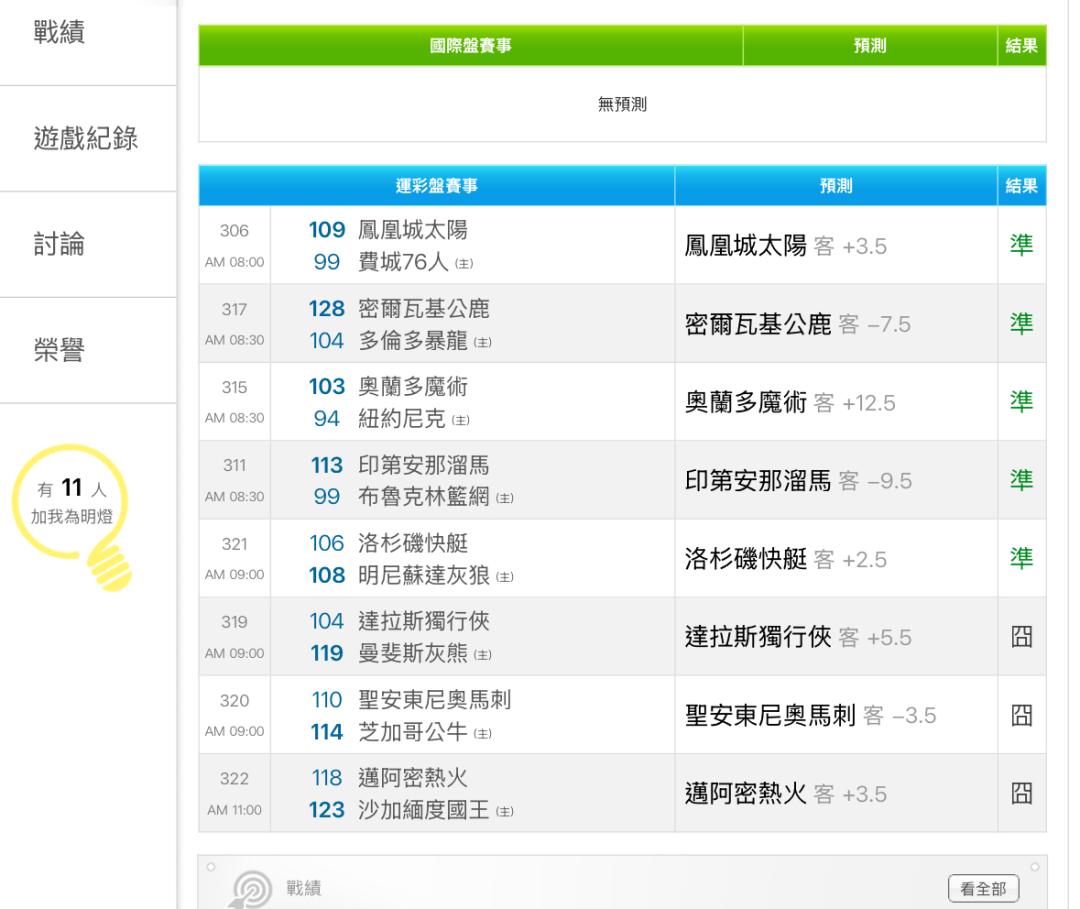Click the 洛杉磯快艇 team name in game 321
This screenshot has width=1080, height=909.
[x=413, y=543]
